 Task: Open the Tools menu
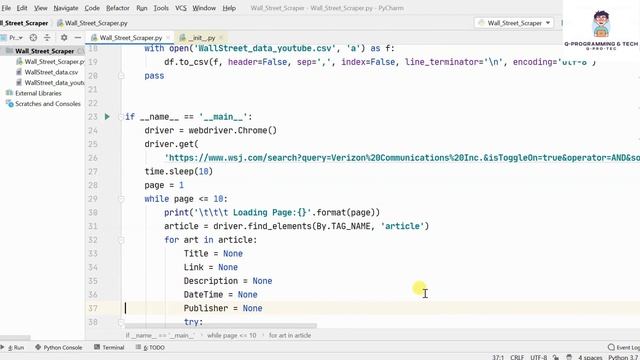161,8
